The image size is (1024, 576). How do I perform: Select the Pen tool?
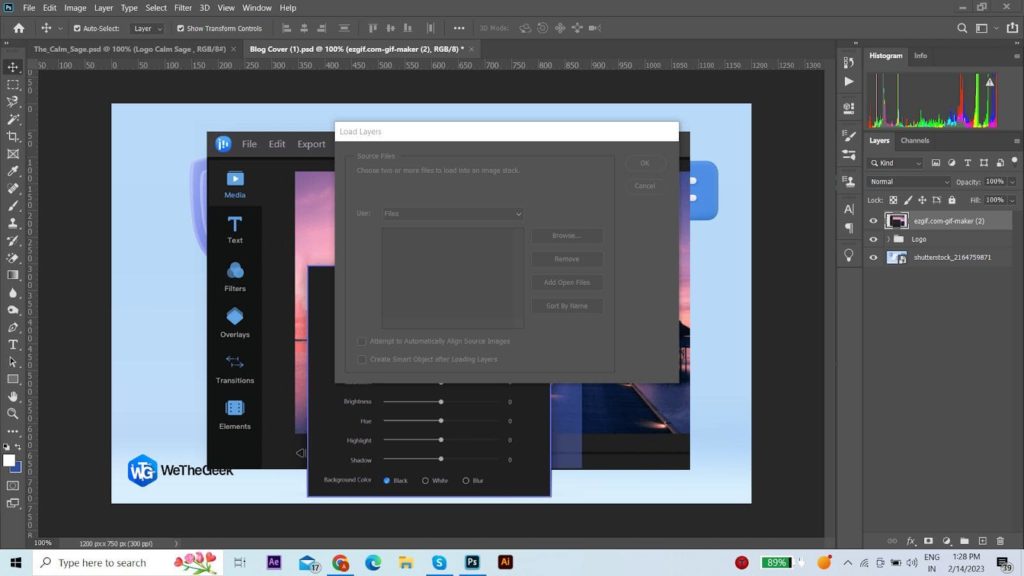pos(12,327)
